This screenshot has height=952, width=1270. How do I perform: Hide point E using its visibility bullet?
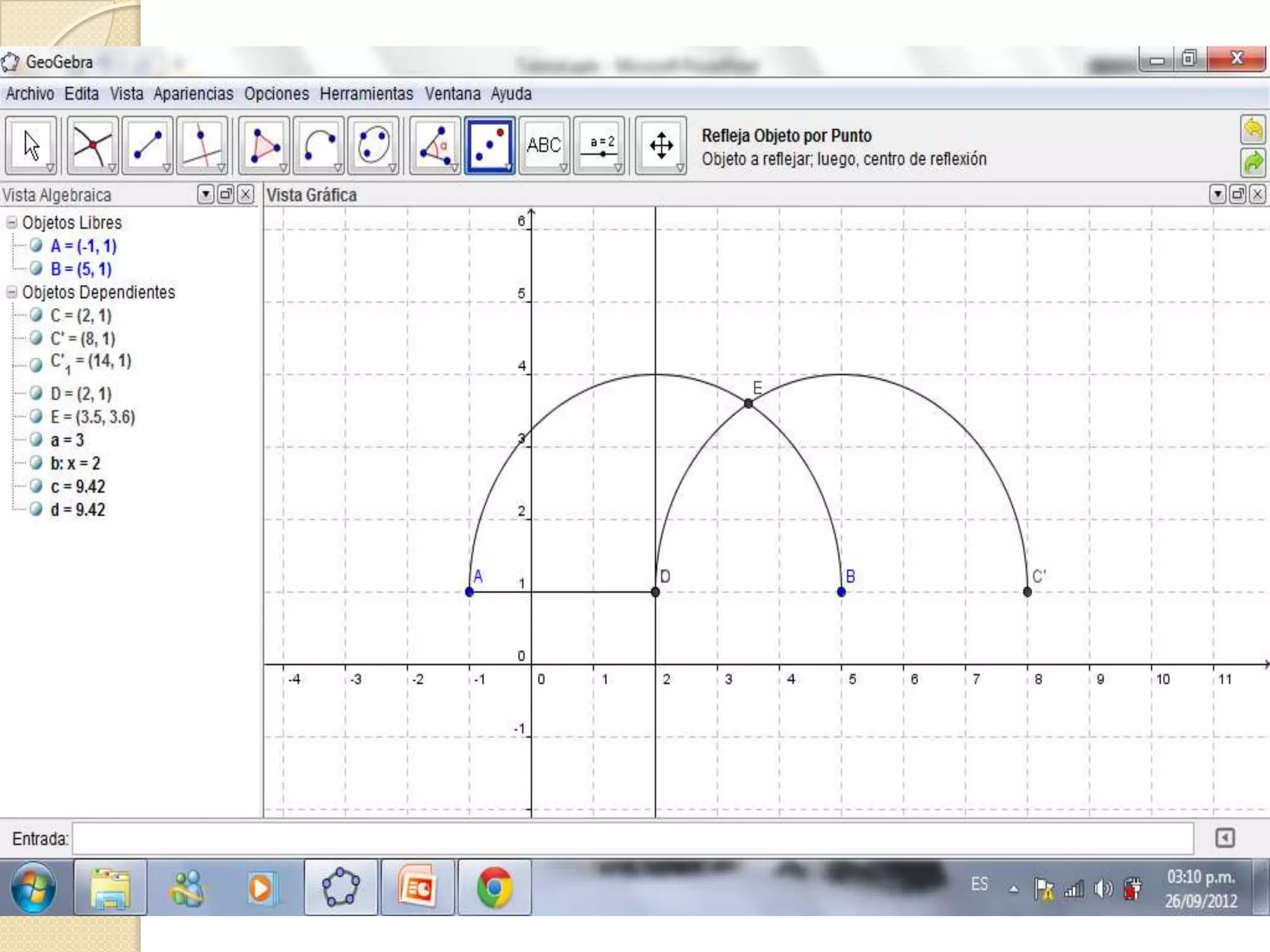point(37,416)
